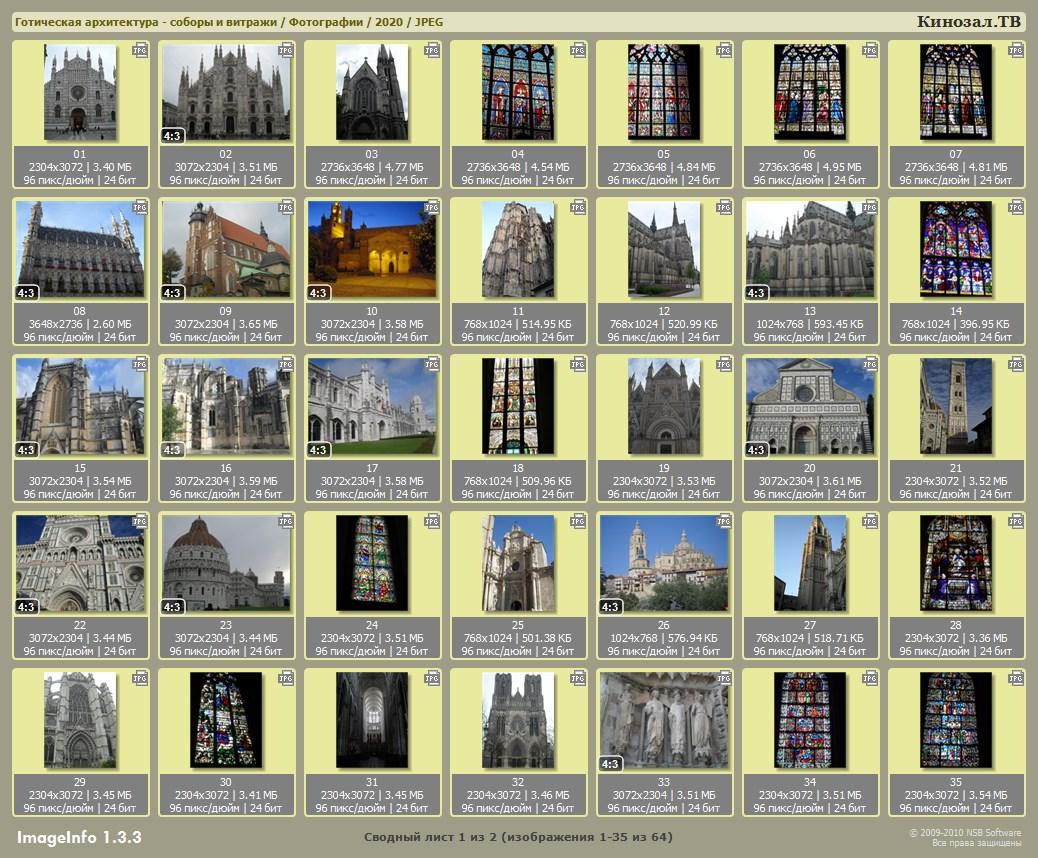The height and width of the screenshot is (858, 1038).
Task: Click the 4:3 badge on thumbnail 02
Action: pyautogui.click(x=173, y=135)
